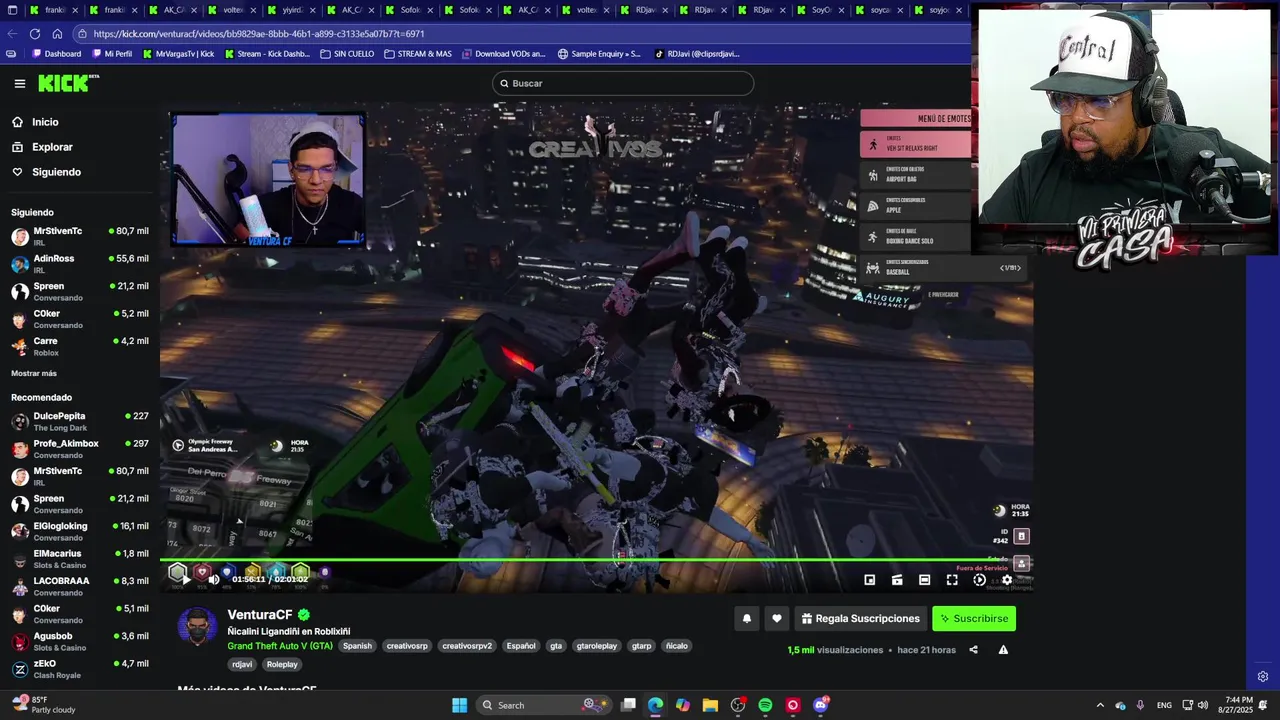Open the SIN CUELLO bookmarks folder
The width and height of the screenshot is (1280, 720).
pyautogui.click(x=347, y=54)
